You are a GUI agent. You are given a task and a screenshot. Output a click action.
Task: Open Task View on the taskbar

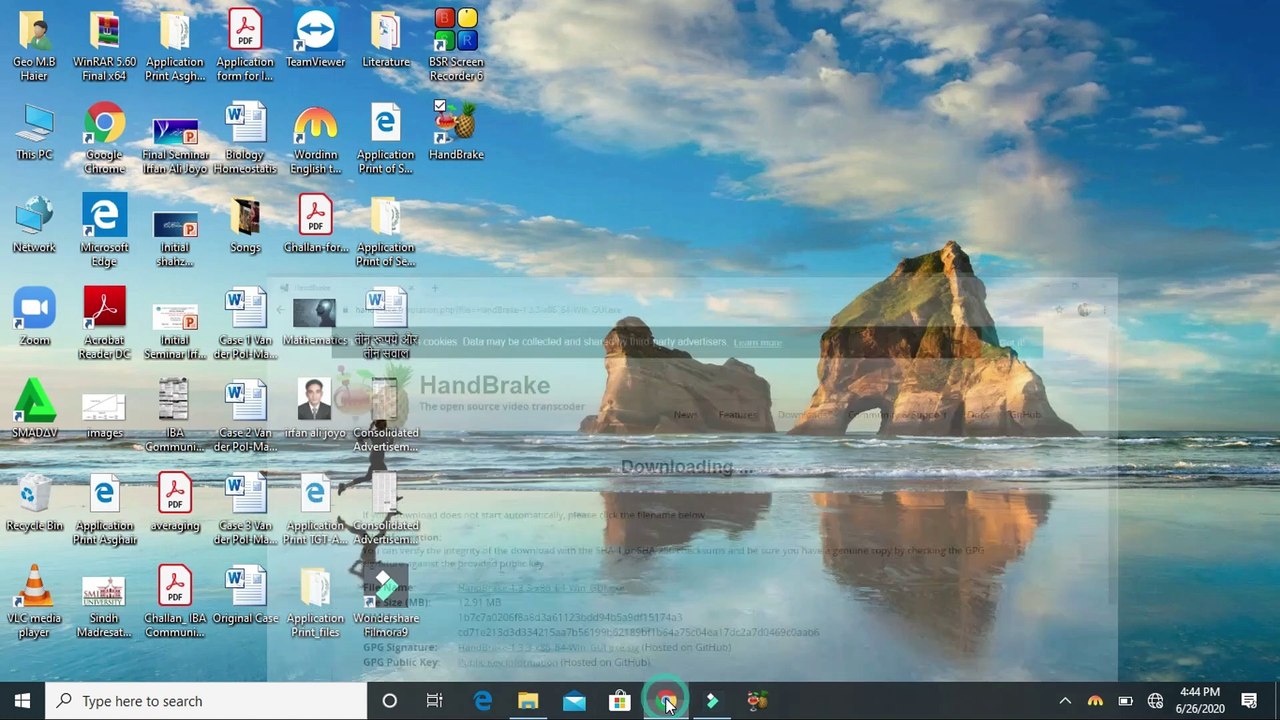(435, 701)
